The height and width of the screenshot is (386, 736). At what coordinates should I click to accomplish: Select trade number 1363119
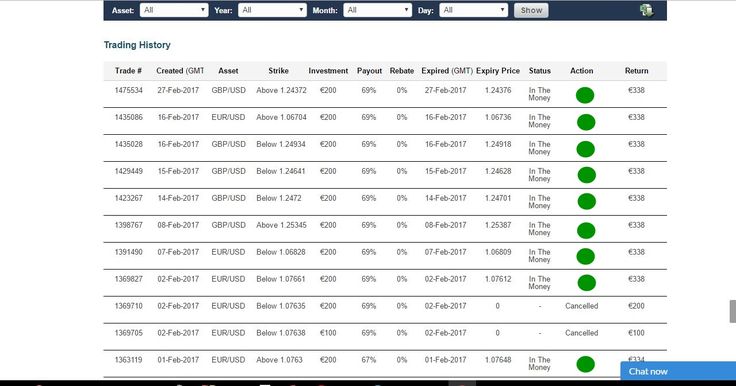coord(129,360)
